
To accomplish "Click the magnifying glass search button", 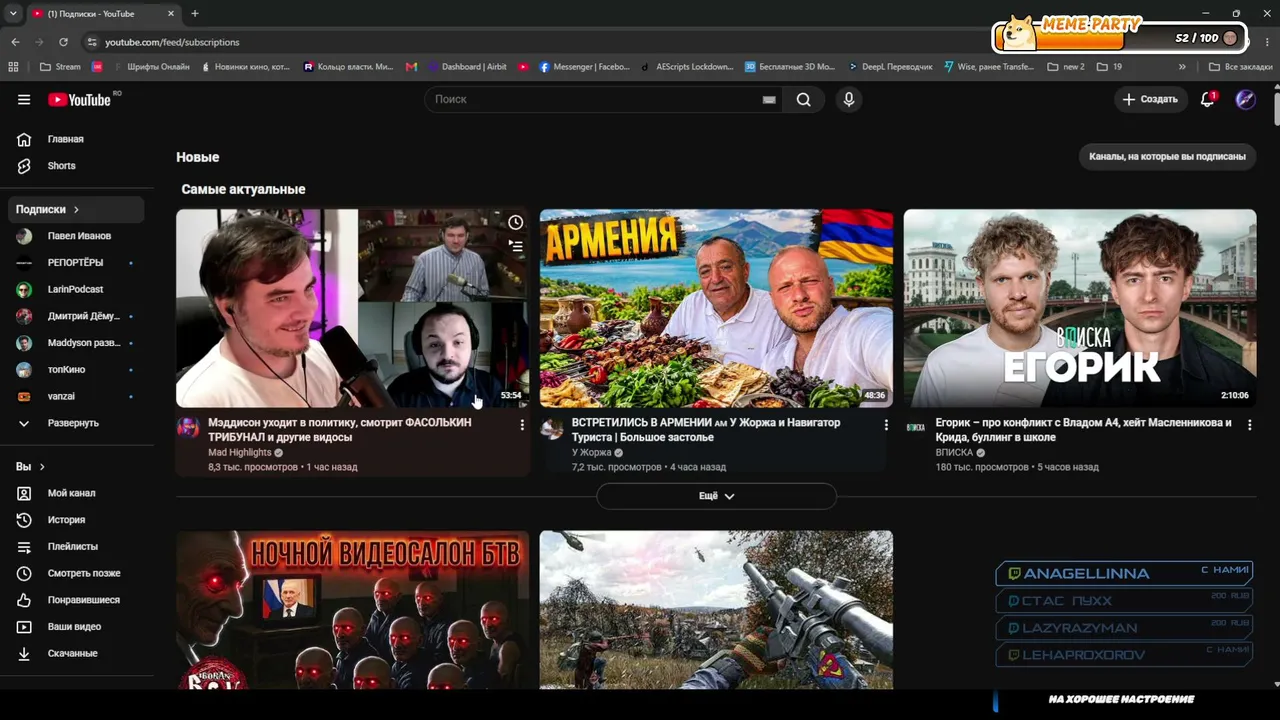I will 803,99.
